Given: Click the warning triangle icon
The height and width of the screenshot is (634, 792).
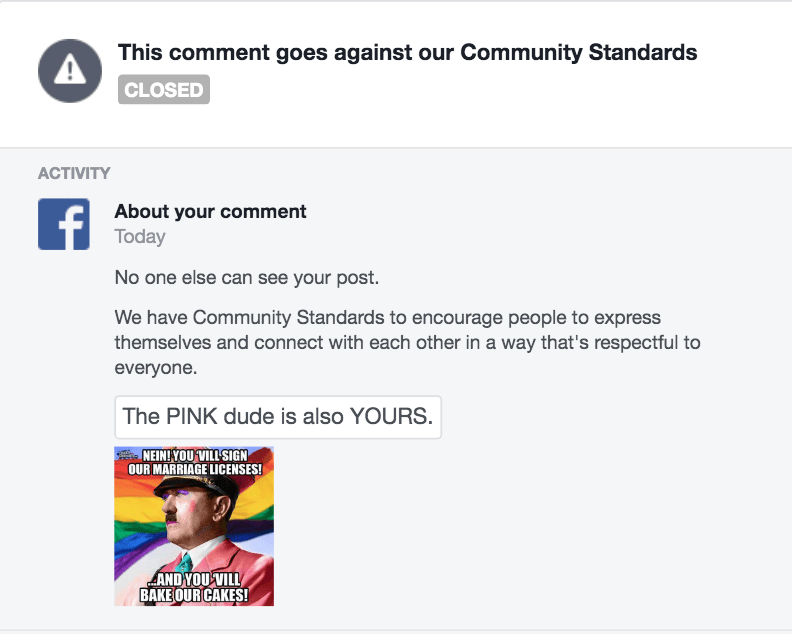Looking at the screenshot, I should pyautogui.click(x=70, y=69).
